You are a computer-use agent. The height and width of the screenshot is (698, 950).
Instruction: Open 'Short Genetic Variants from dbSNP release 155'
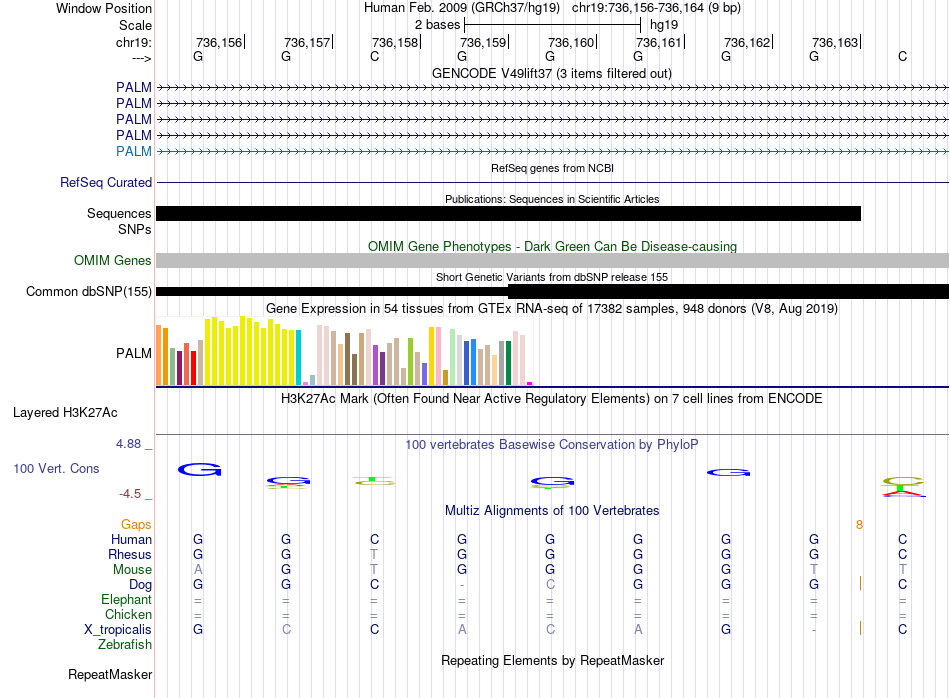tap(552, 277)
